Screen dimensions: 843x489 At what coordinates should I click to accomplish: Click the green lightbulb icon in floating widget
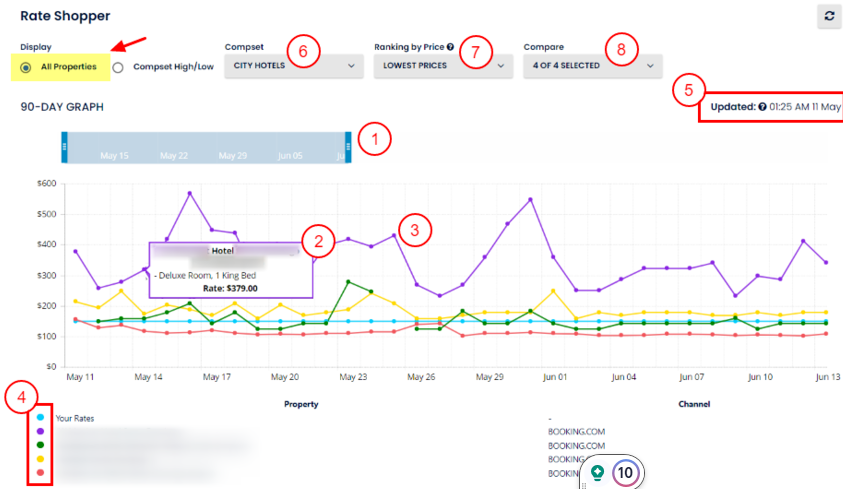598,472
